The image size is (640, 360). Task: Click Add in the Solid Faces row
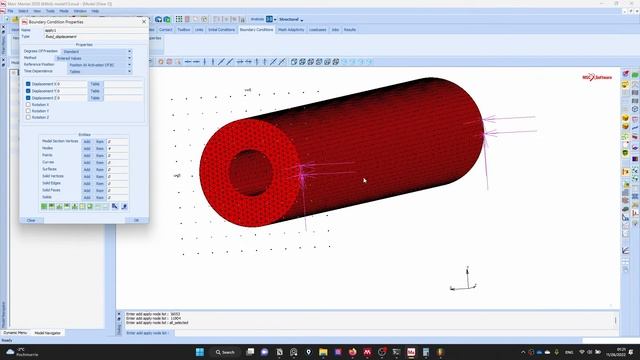pos(87,190)
